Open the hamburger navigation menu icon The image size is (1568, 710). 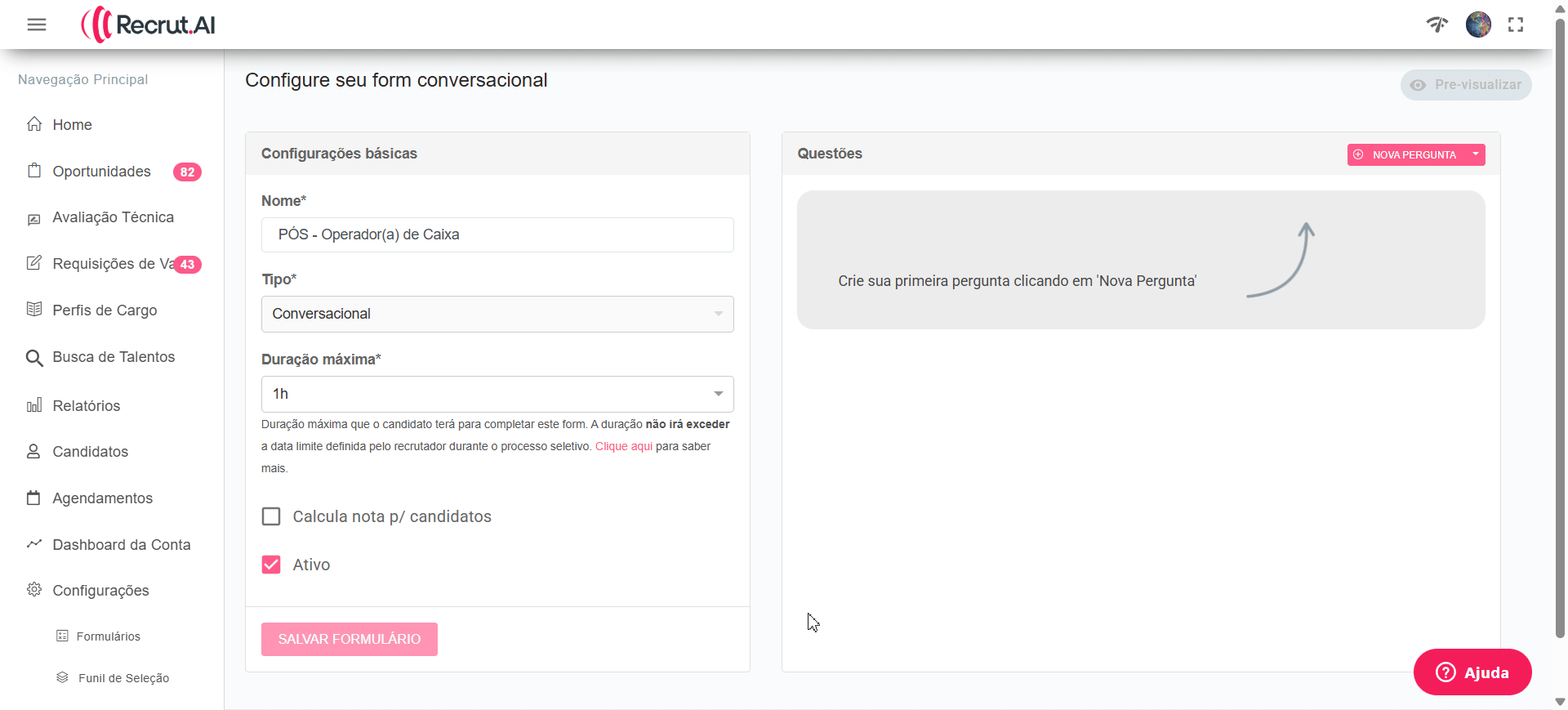pyautogui.click(x=37, y=25)
